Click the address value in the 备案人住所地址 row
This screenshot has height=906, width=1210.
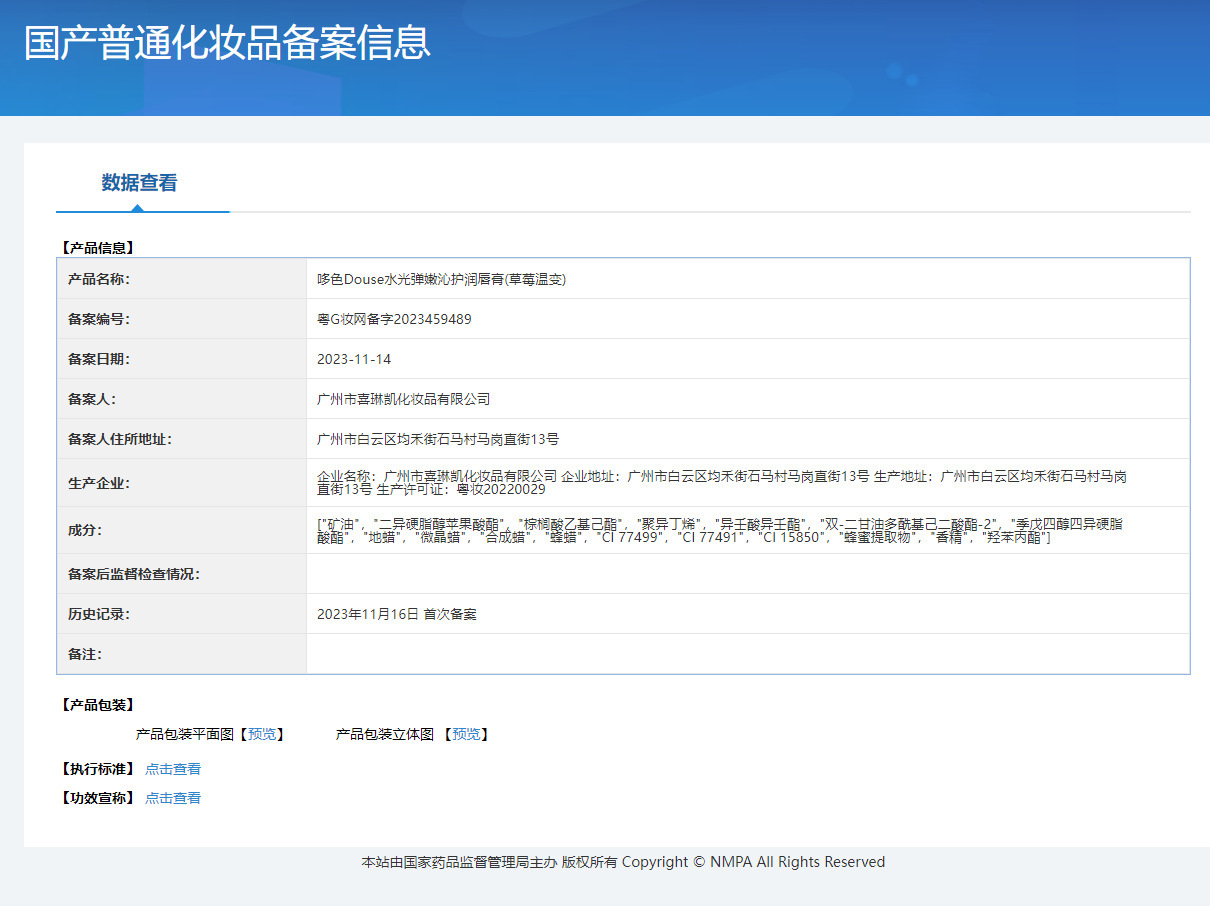pos(437,439)
